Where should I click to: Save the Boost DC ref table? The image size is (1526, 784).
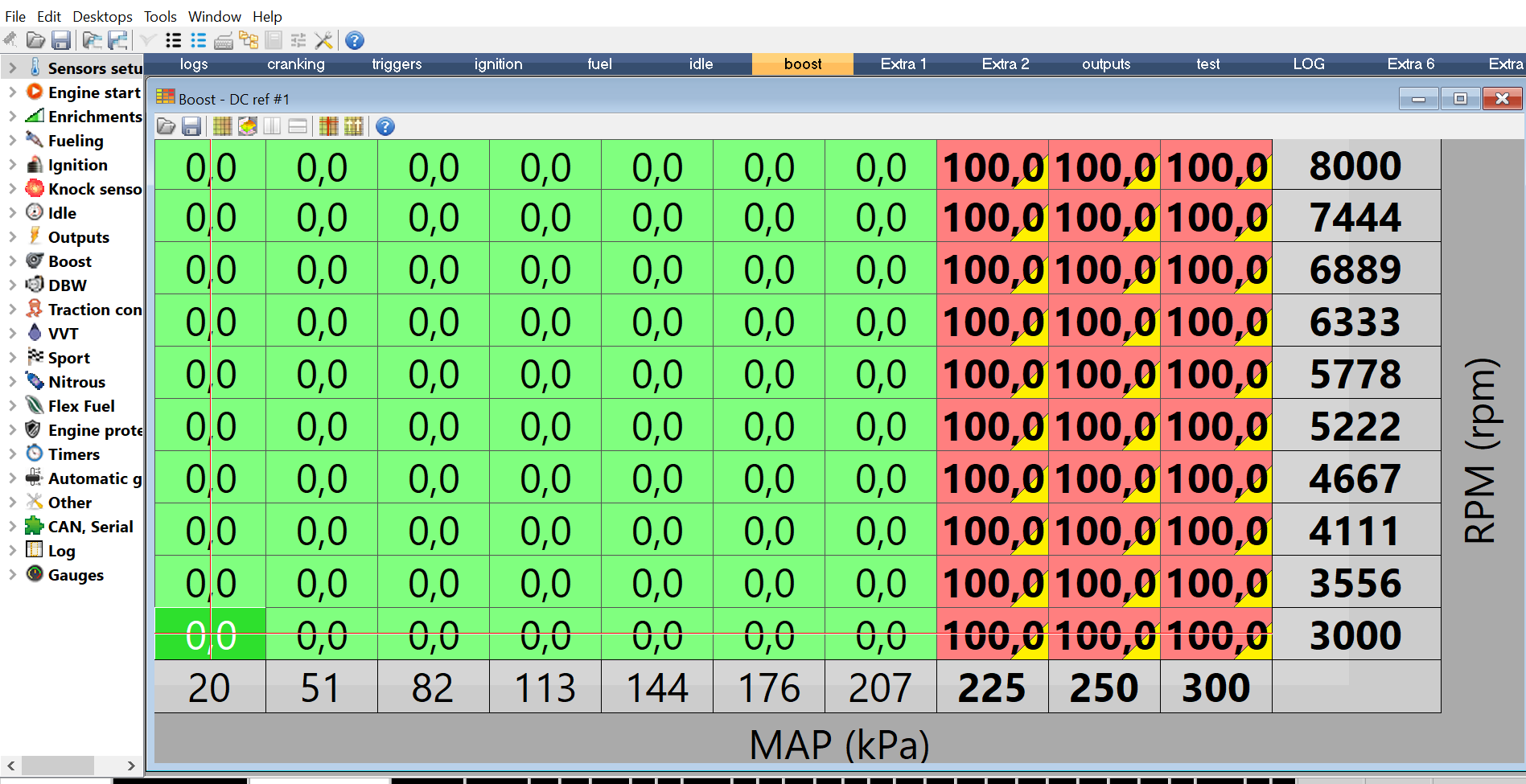191,126
